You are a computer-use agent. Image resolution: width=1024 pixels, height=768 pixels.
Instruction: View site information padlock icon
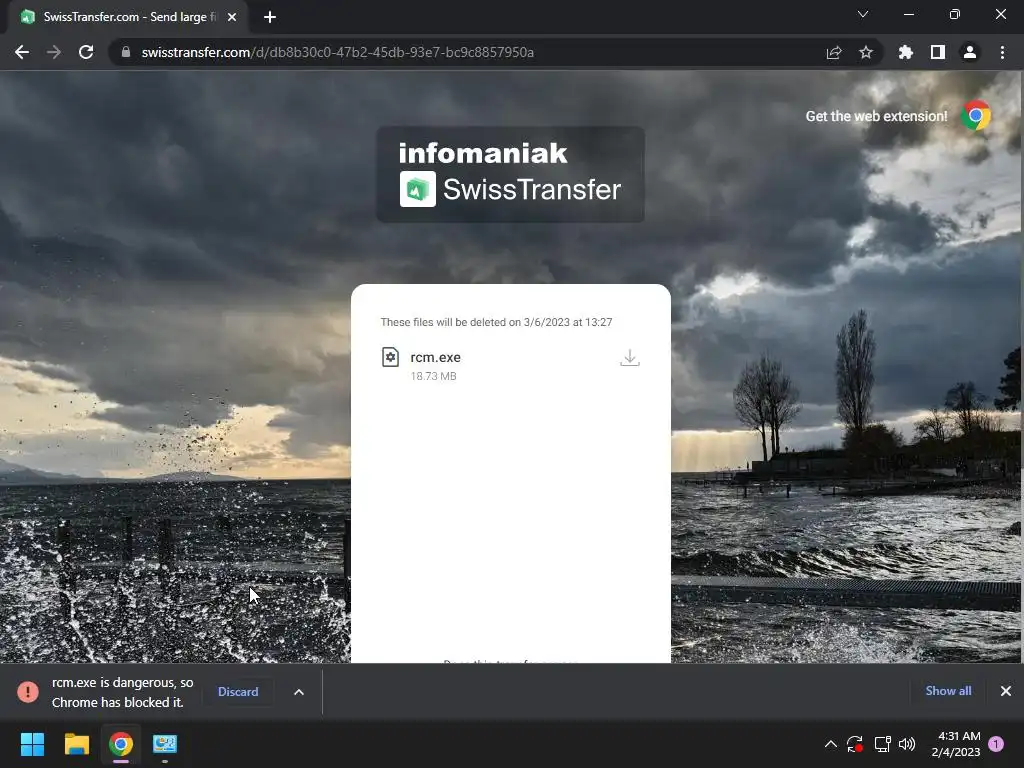point(126,52)
